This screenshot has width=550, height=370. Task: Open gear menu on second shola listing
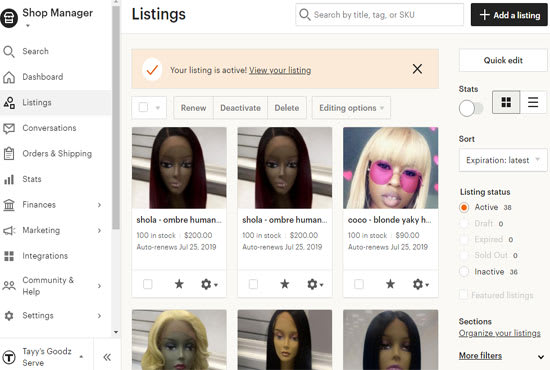tap(315, 284)
